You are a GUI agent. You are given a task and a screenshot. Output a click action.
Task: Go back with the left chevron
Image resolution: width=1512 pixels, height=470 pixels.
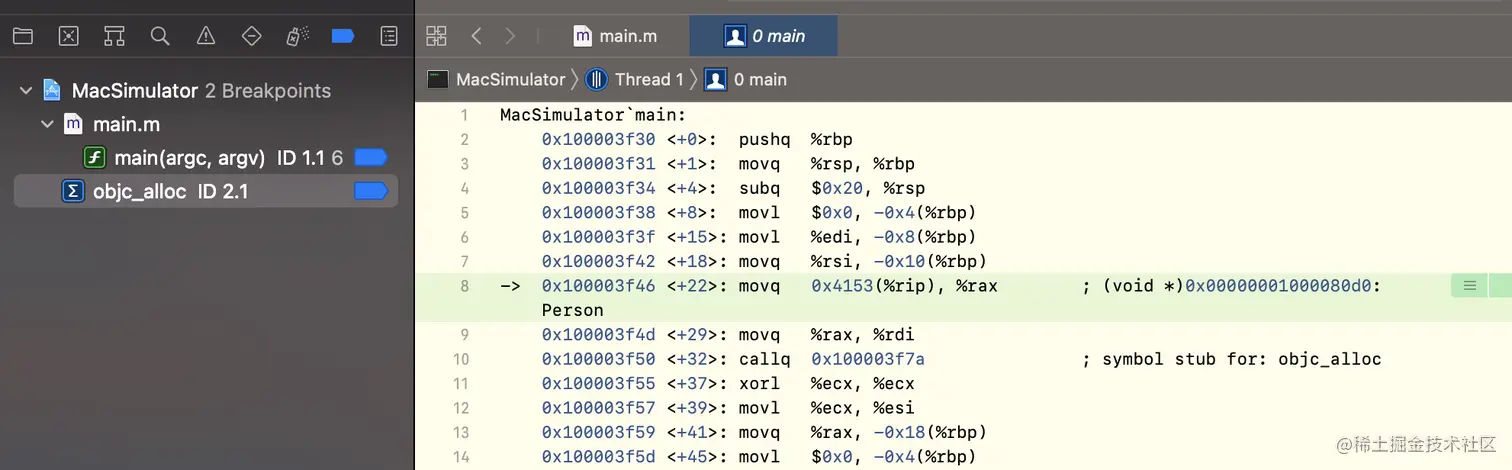(x=477, y=36)
